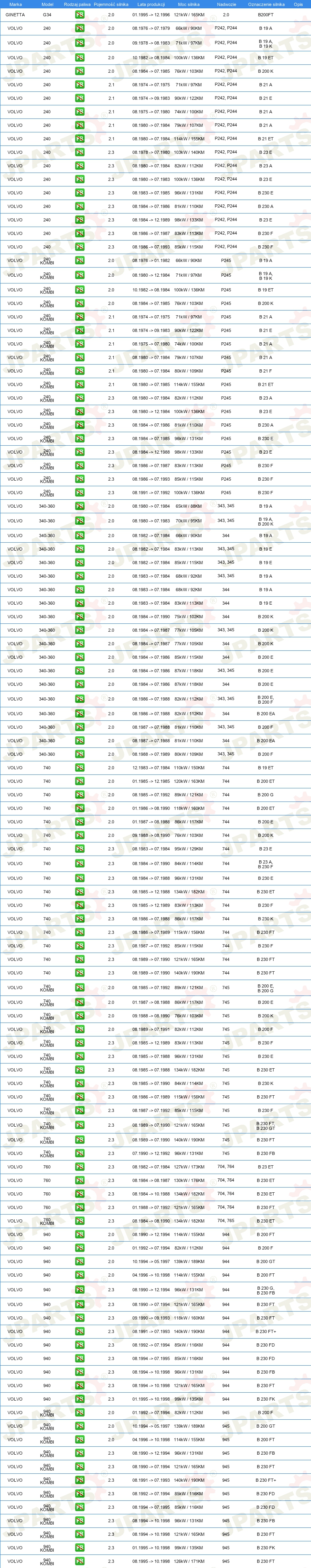The height and width of the screenshot is (1568, 311).
Task: Select the 103kW / 140KM power cell
Action: tap(189, 152)
